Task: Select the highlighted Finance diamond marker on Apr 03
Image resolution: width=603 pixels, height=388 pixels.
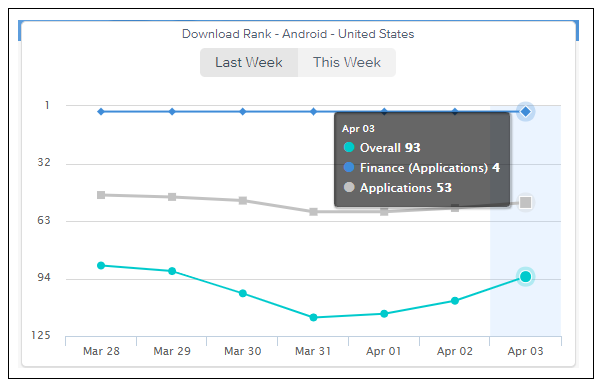Action: (x=525, y=112)
